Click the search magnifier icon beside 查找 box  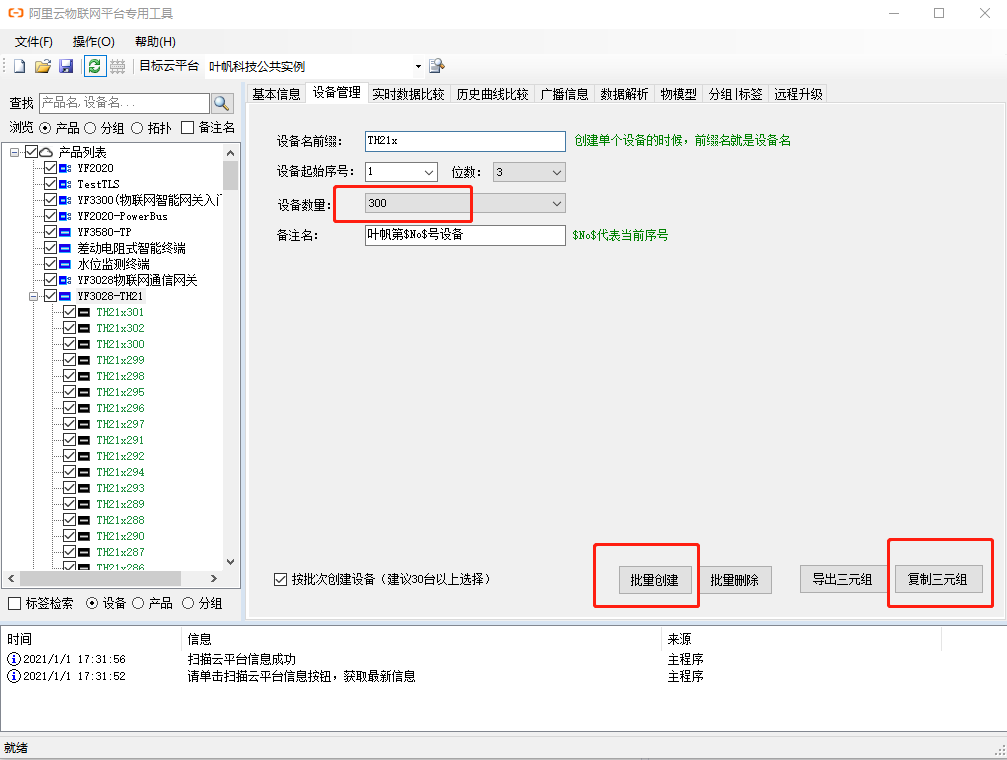(x=222, y=102)
